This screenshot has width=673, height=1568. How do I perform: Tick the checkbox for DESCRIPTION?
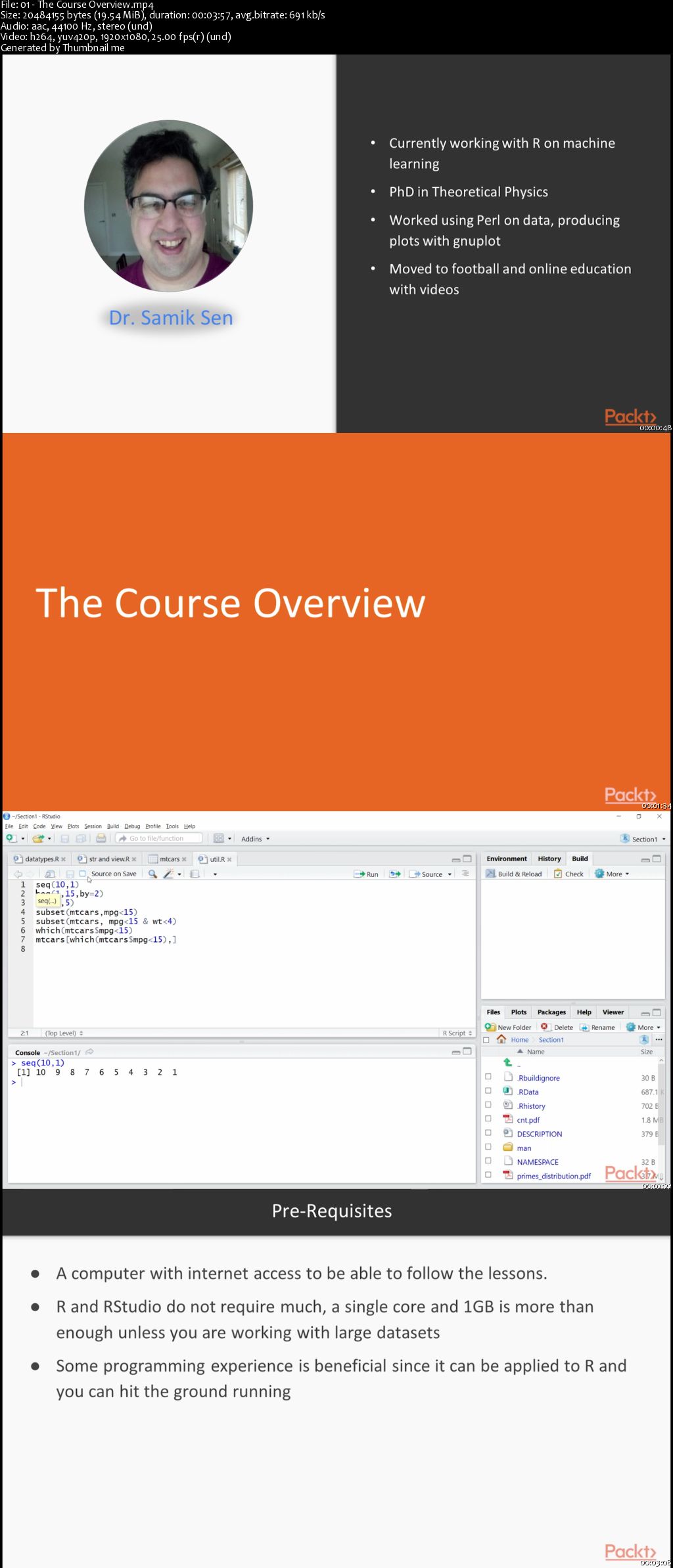[488, 1132]
